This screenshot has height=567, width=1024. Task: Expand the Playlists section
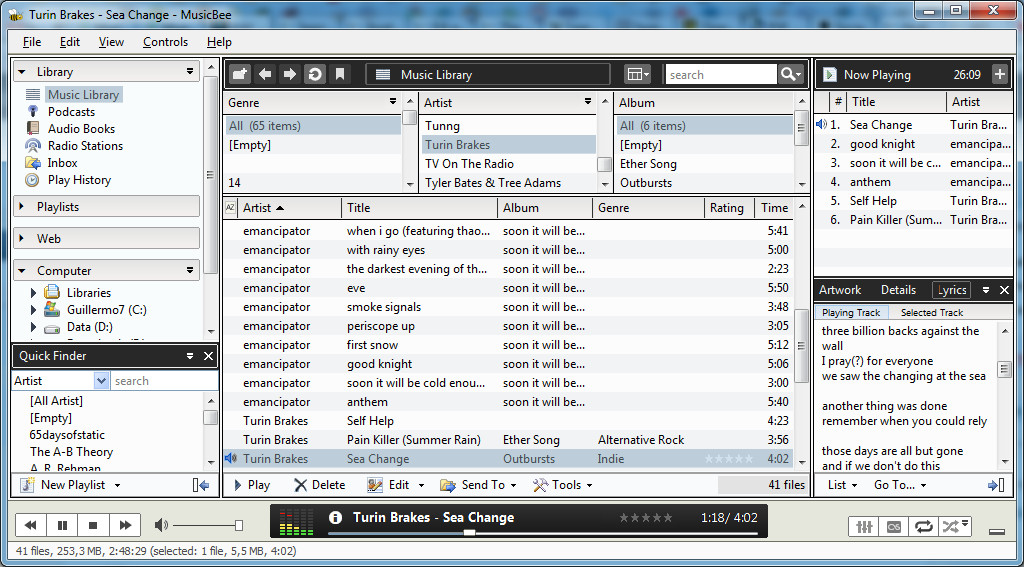(x=22, y=206)
